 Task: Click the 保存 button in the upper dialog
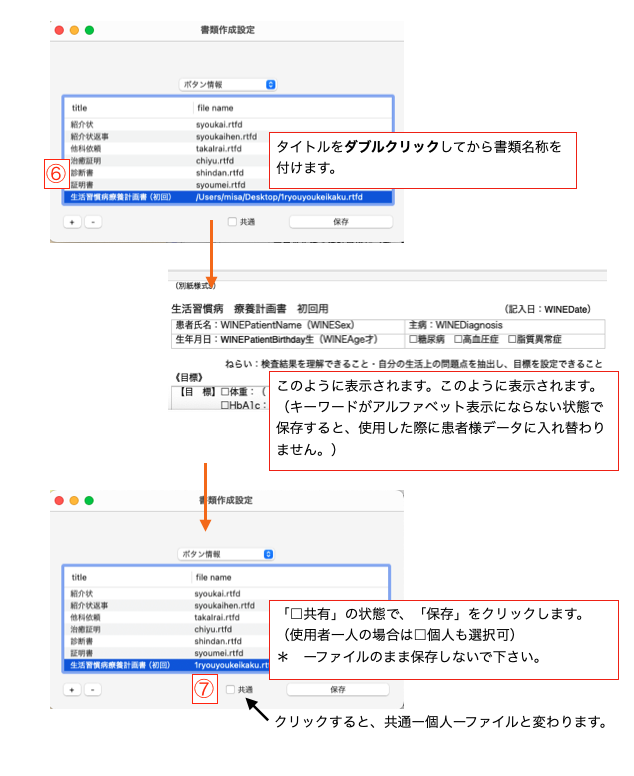[340, 222]
